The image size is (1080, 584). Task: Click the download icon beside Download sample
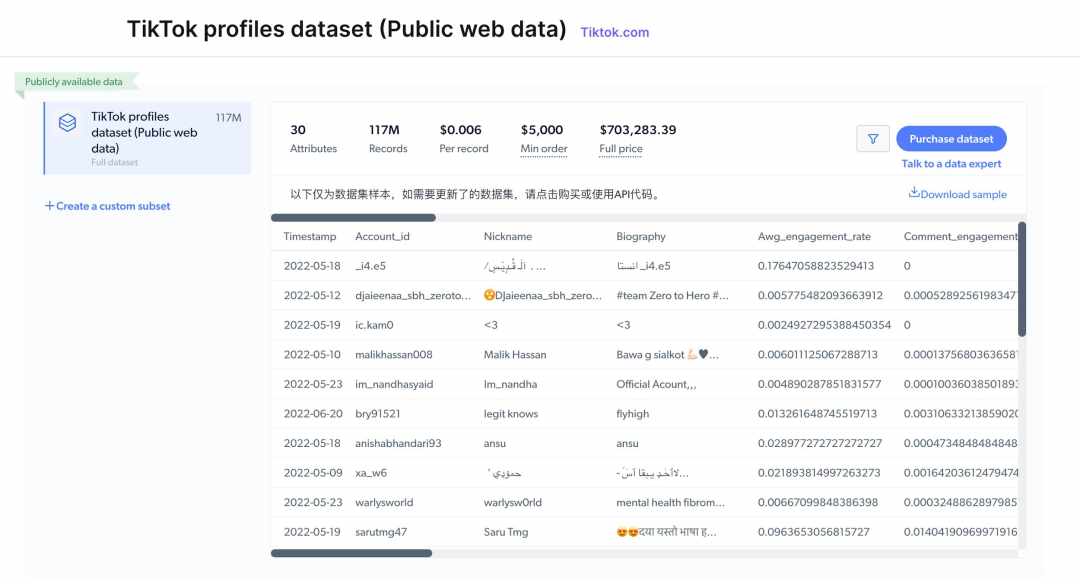(x=914, y=192)
